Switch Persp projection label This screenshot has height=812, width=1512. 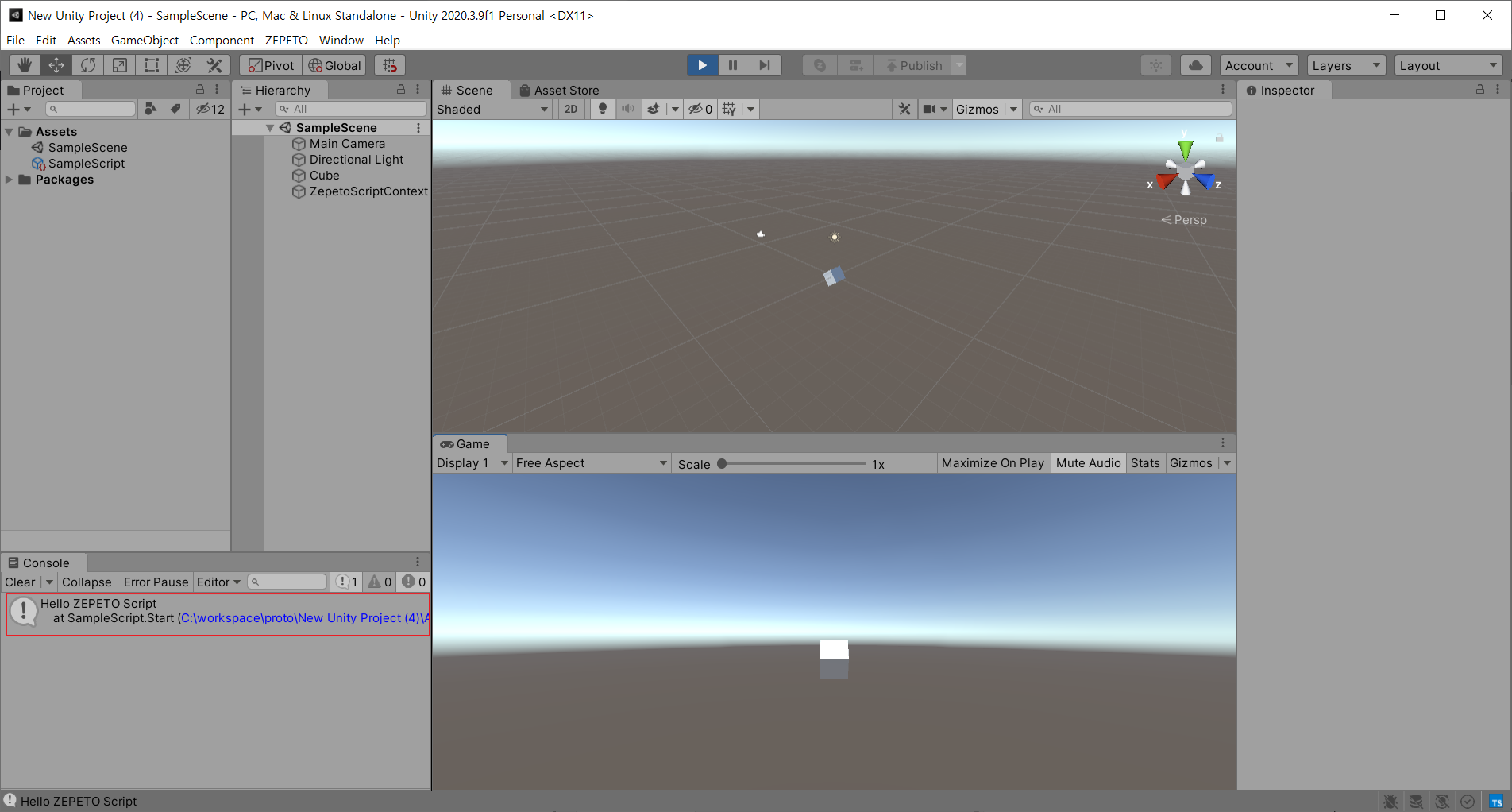1184,220
